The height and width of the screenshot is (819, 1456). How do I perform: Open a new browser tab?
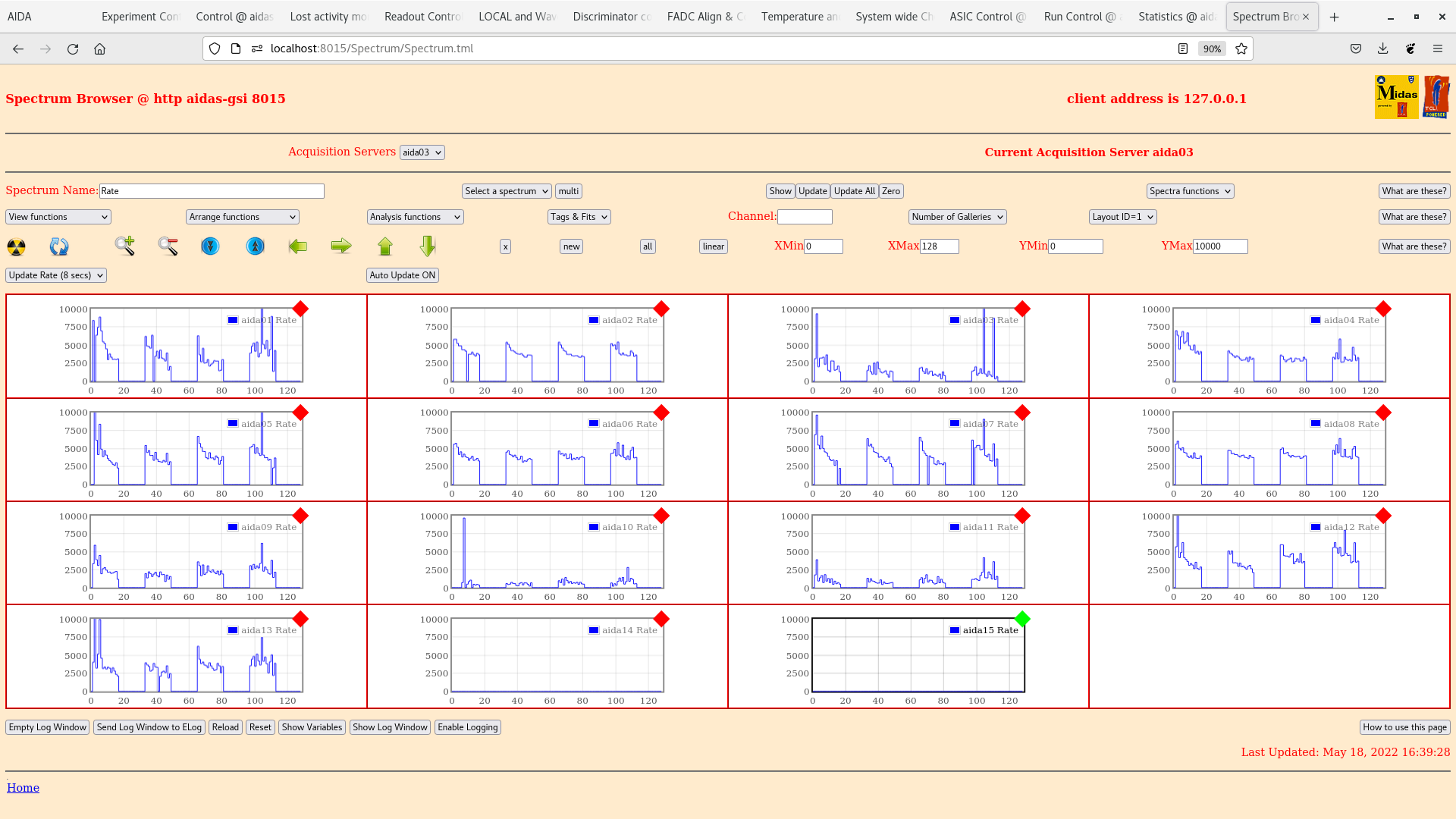point(1335,17)
